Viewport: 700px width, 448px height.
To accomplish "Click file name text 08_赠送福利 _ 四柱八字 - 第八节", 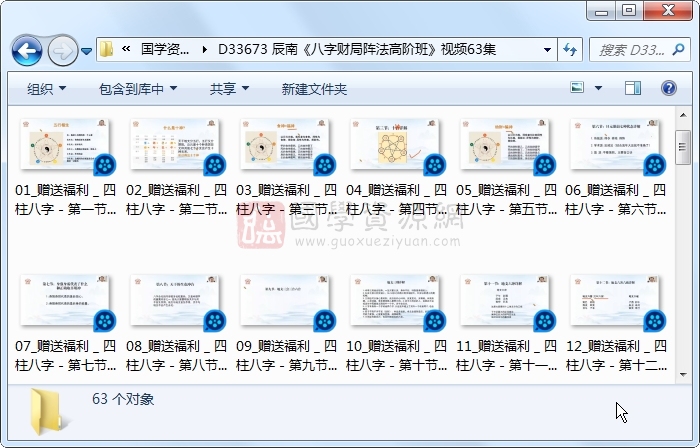I will [x=176, y=356].
